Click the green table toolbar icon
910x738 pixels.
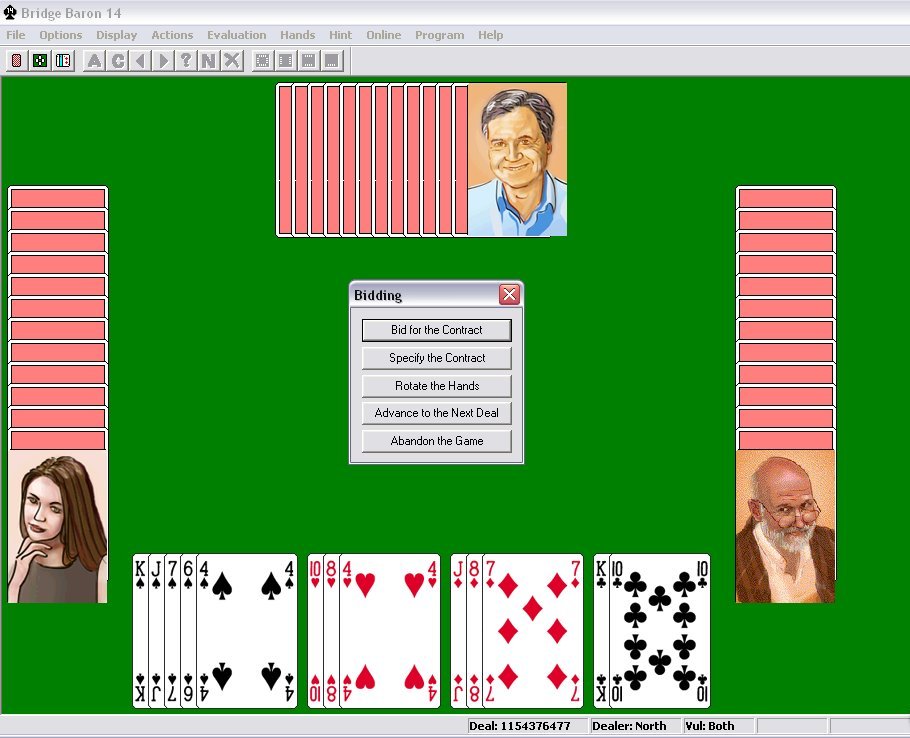point(40,61)
